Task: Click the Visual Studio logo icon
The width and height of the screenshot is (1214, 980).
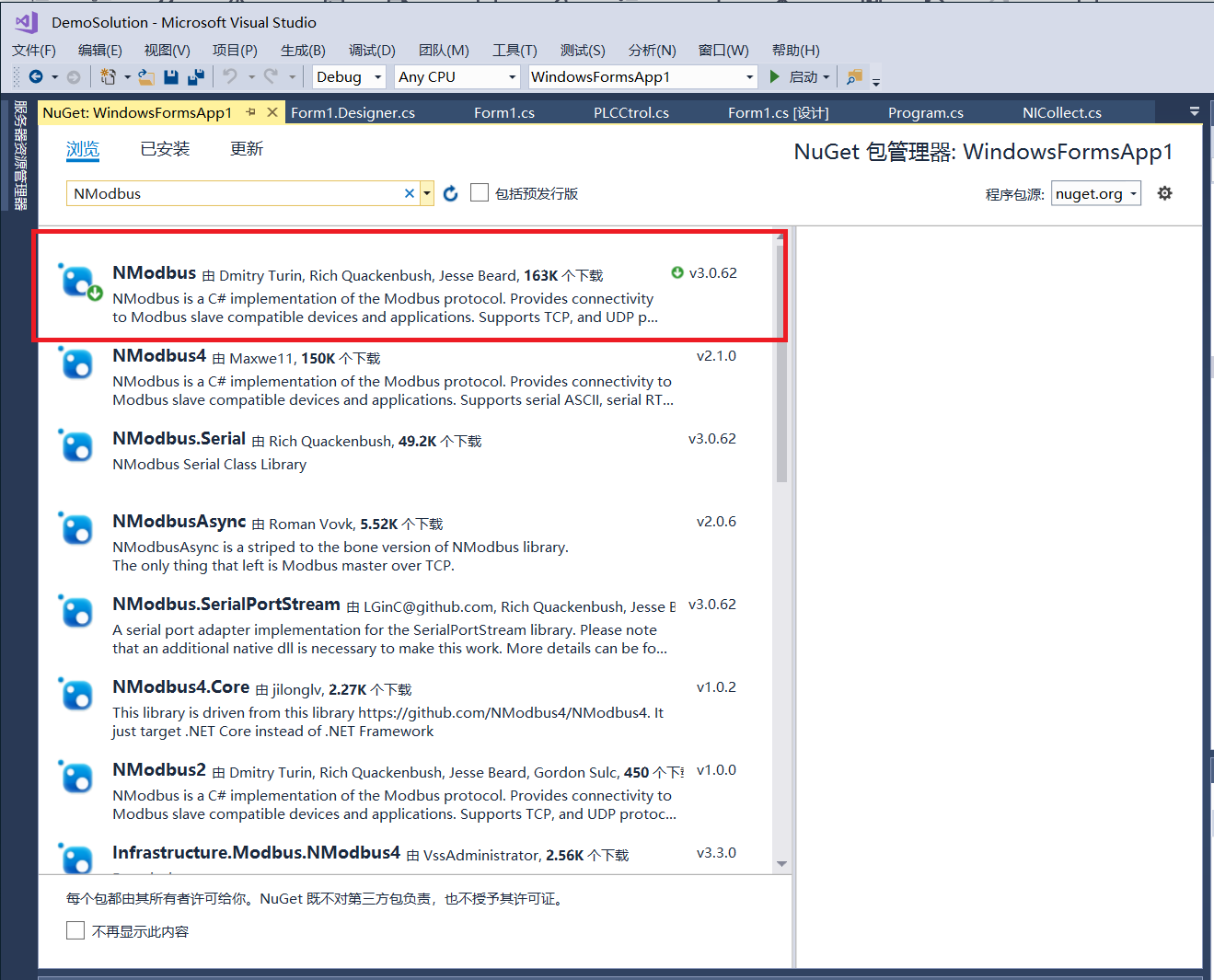Action: click(26, 22)
